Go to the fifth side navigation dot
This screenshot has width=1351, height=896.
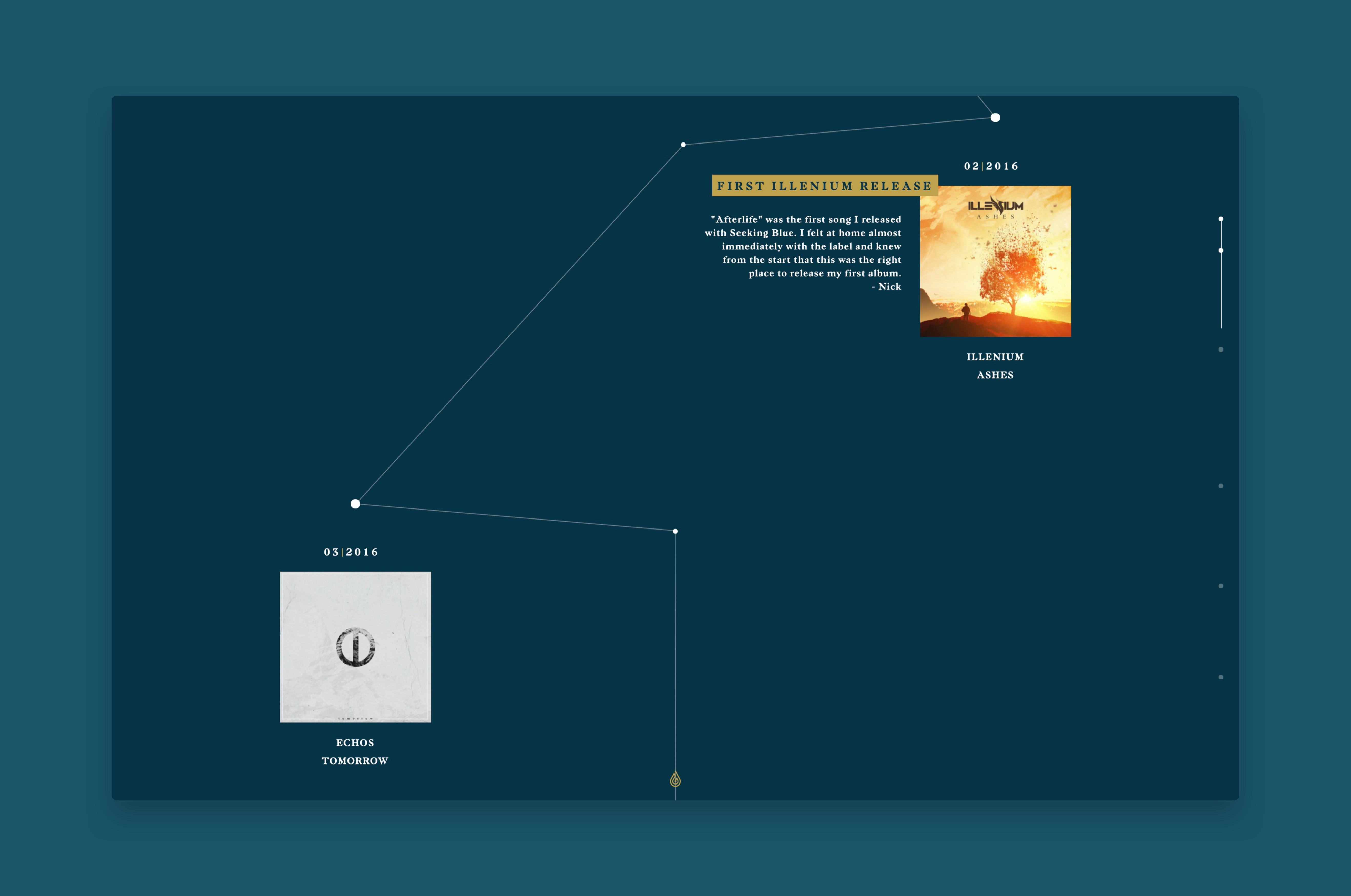1221,586
